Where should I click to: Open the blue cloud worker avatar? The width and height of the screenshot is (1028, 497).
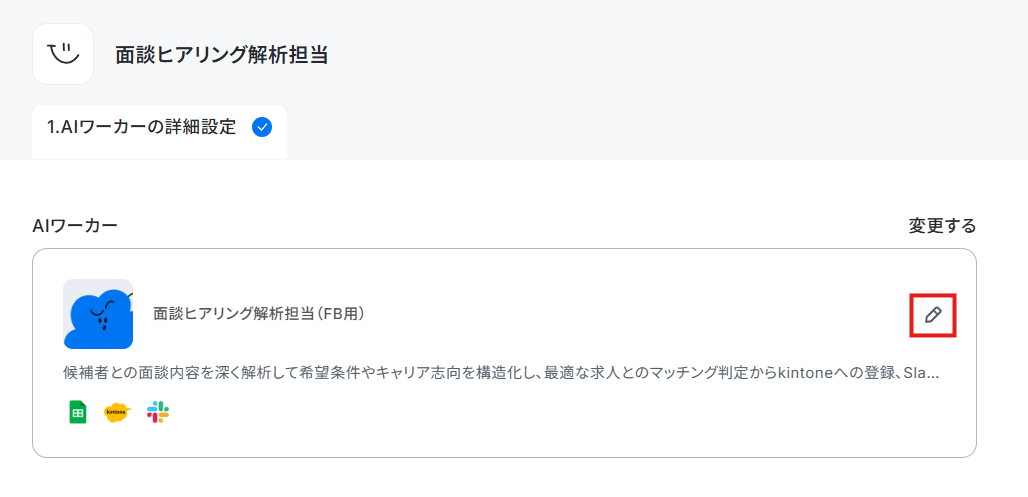[x=98, y=314]
